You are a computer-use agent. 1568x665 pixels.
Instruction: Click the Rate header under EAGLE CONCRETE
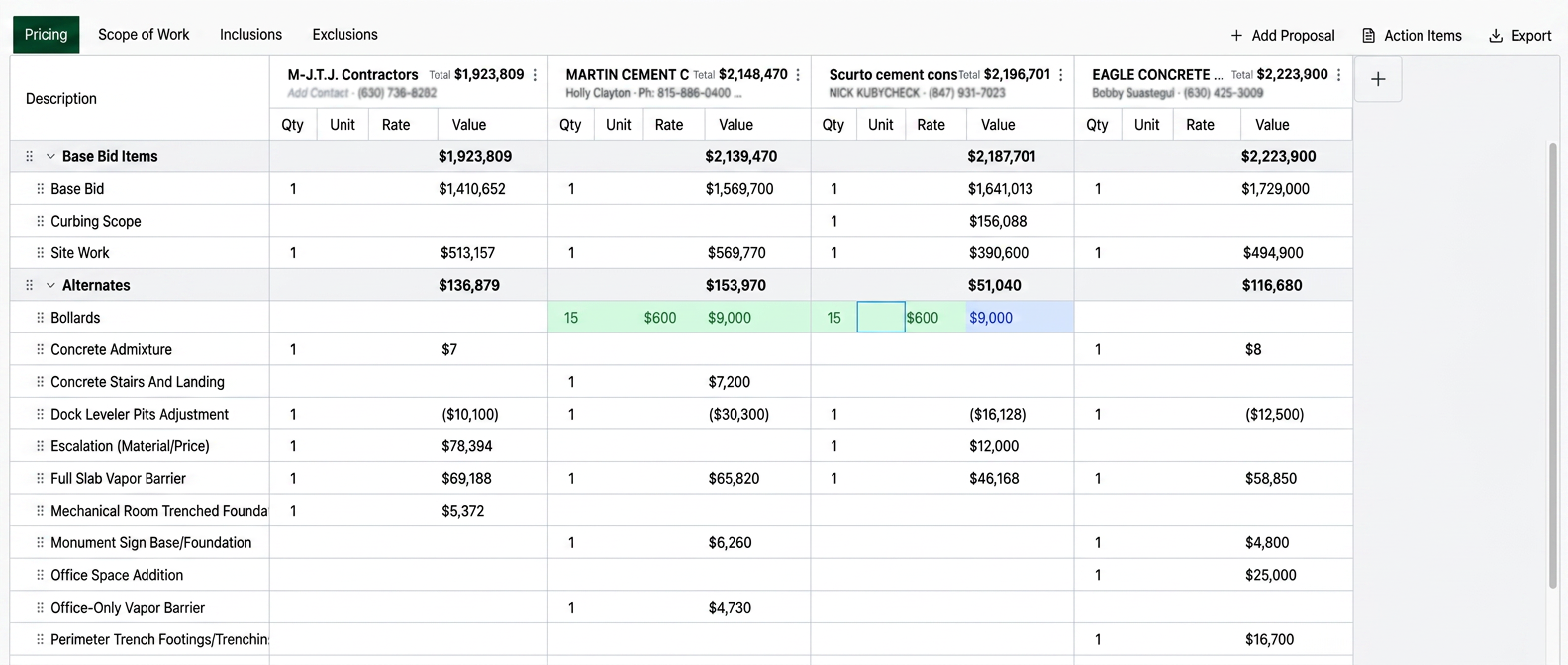1200,125
